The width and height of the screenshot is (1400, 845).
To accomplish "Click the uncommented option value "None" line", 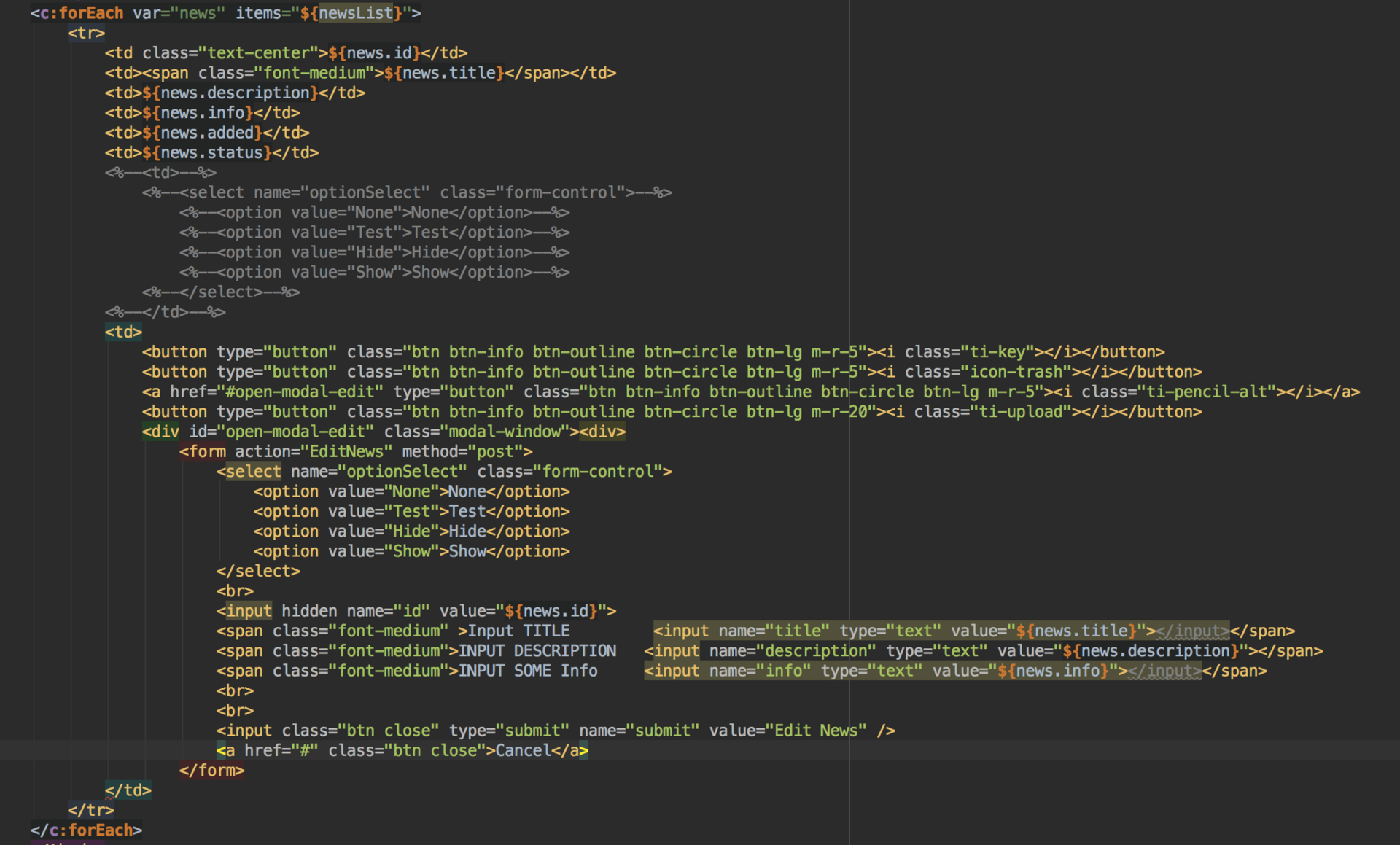I will tap(412, 492).
